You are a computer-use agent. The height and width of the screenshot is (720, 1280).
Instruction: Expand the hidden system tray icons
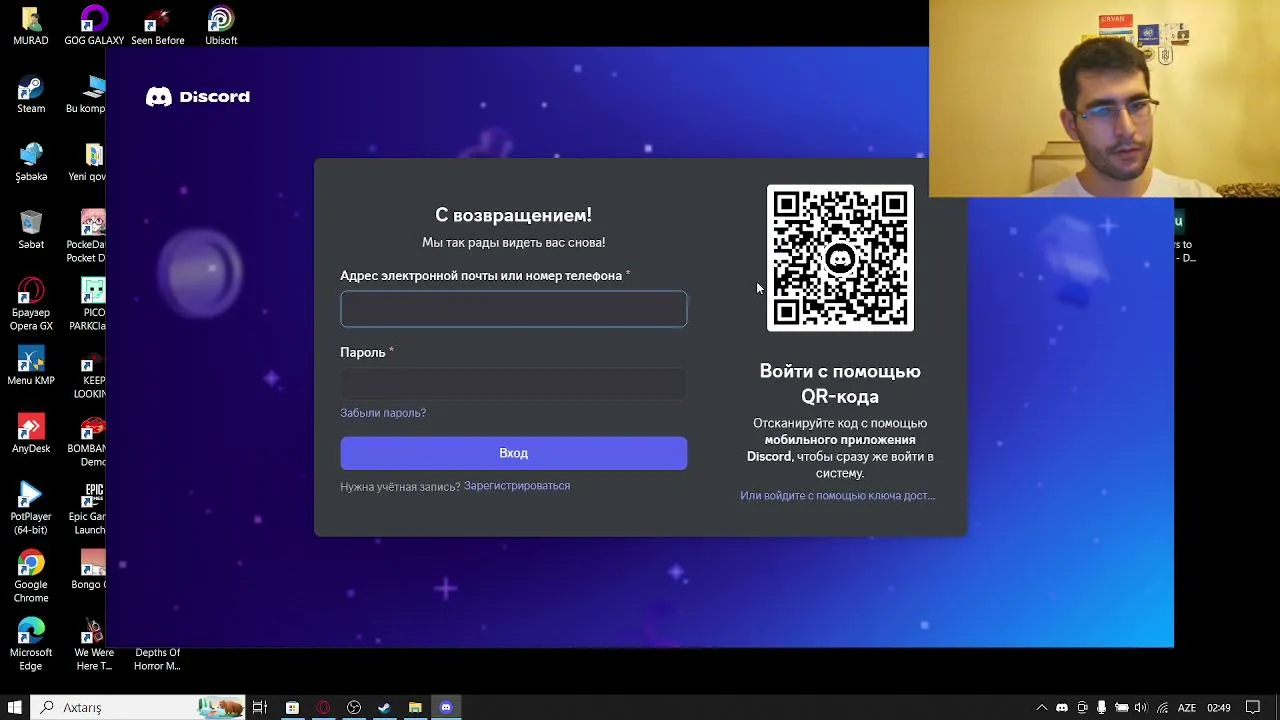(1042, 708)
